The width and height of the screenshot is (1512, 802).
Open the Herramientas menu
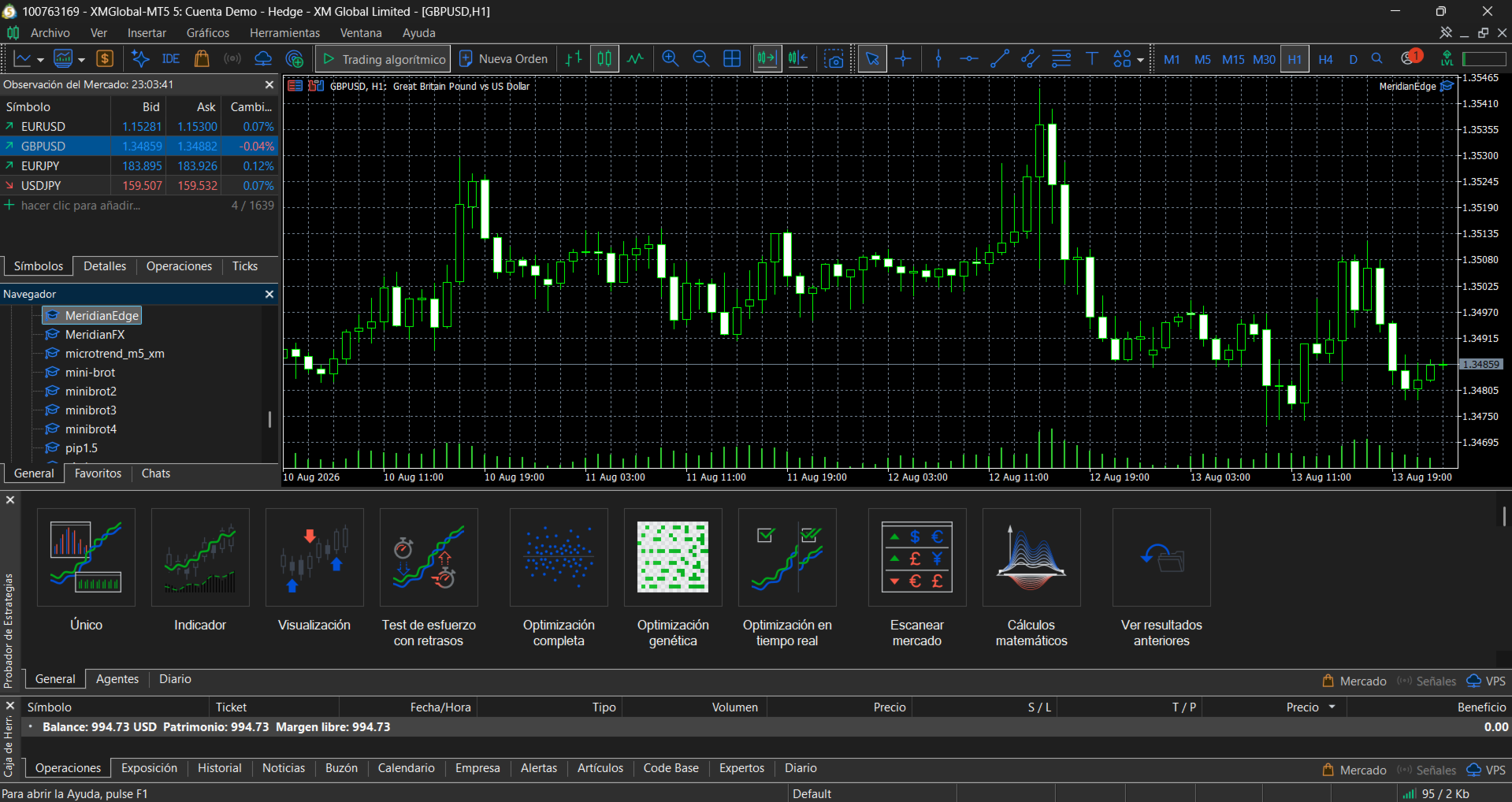pyautogui.click(x=284, y=33)
